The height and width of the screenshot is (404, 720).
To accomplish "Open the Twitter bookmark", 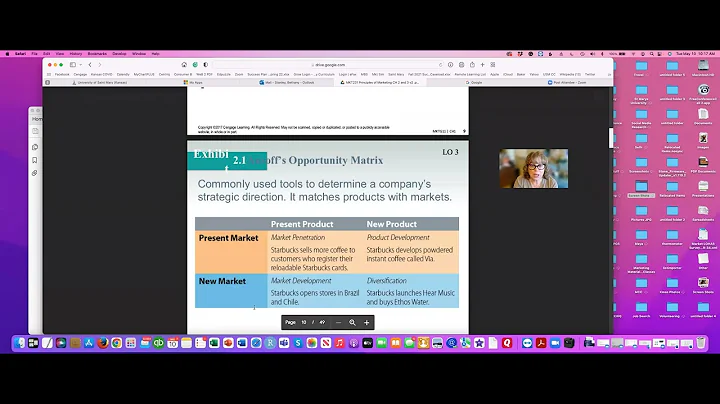I will (590, 74).
